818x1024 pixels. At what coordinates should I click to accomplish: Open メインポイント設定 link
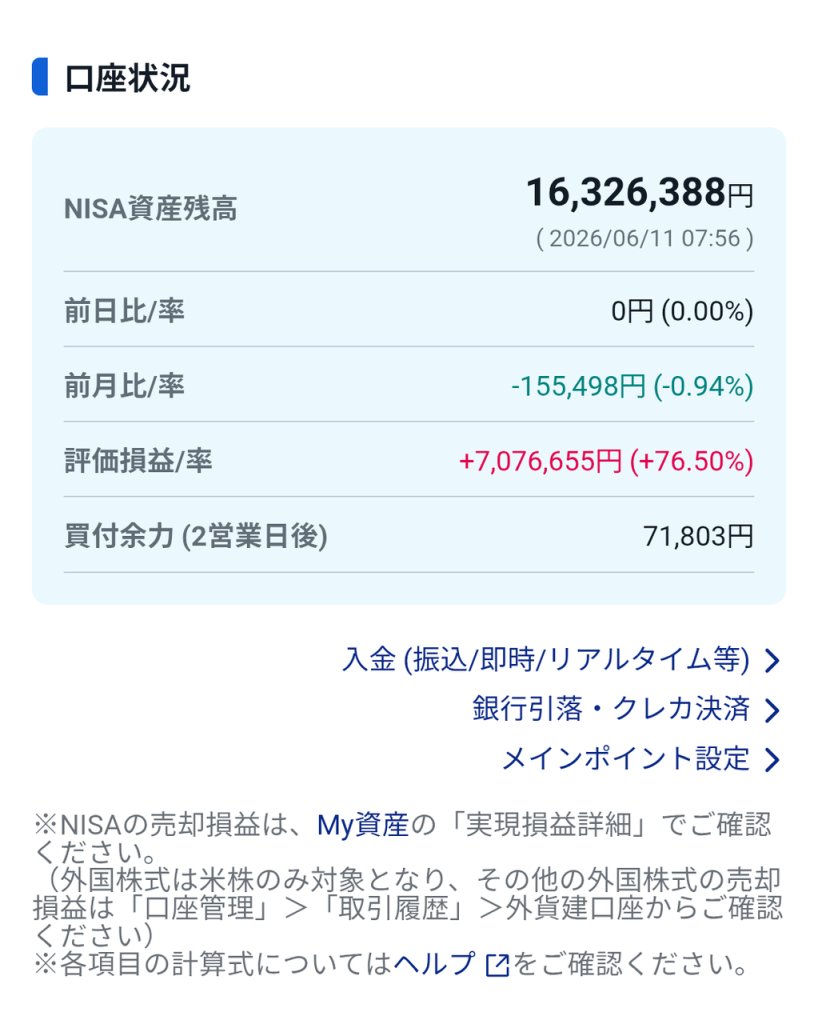click(x=625, y=759)
